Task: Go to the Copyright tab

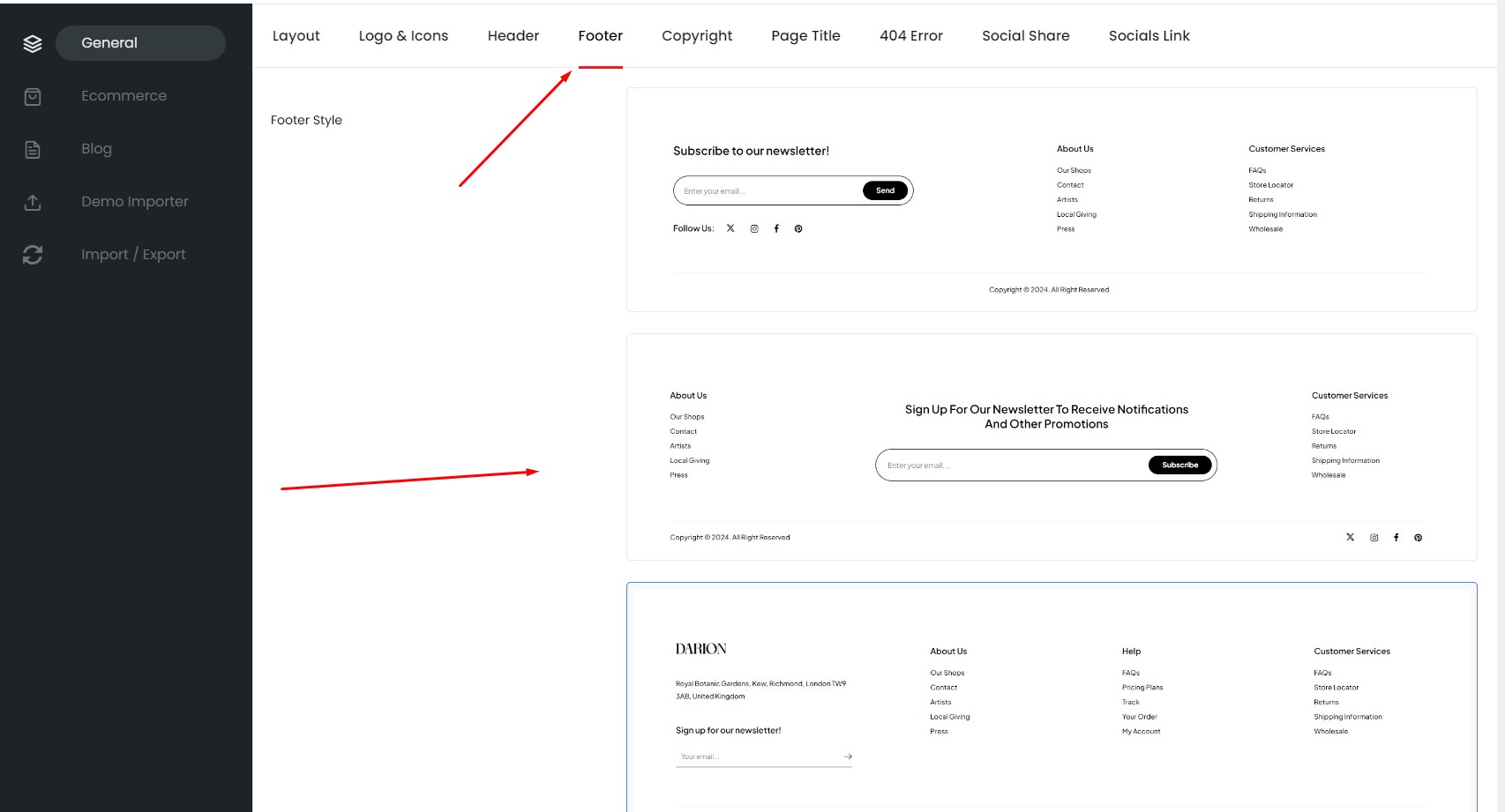Action: pyautogui.click(x=696, y=36)
